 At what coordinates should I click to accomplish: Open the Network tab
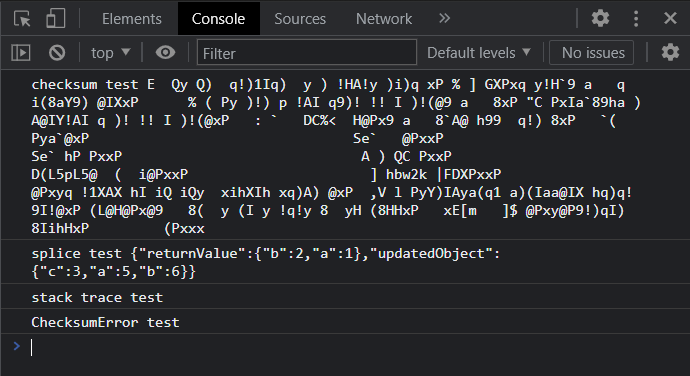coord(384,19)
